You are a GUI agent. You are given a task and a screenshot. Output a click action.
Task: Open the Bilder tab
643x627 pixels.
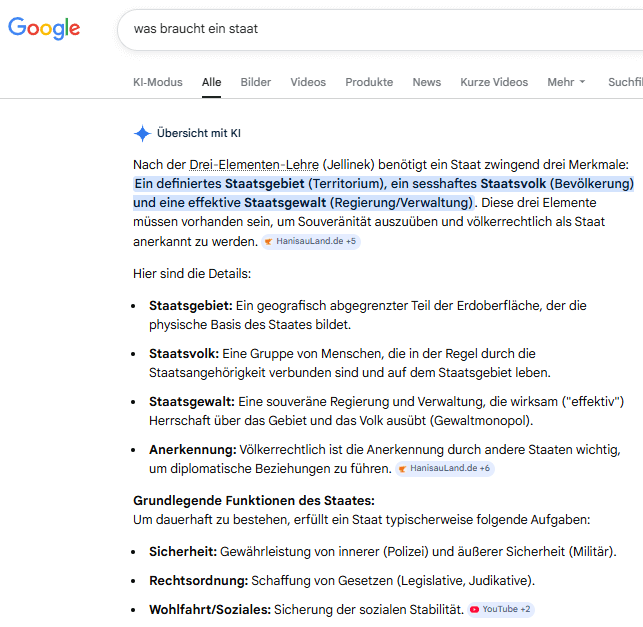pyautogui.click(x=256, y=82)
